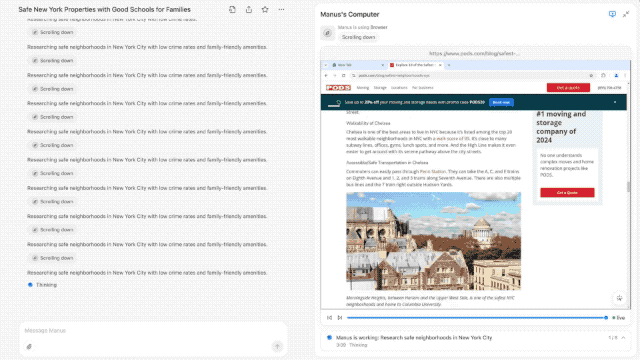Follow the Penn Station hyperlink
The image size is (640, 360).
point(433,171)
